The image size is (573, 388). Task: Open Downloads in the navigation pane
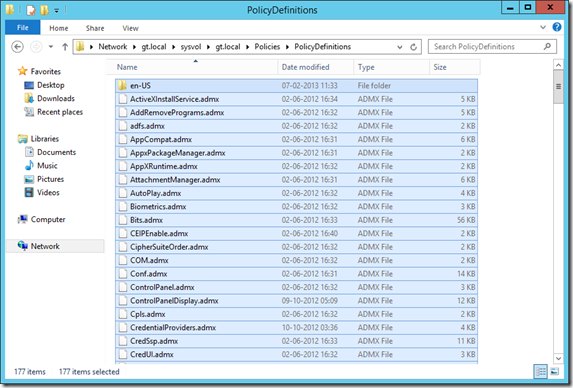[56, 98]
